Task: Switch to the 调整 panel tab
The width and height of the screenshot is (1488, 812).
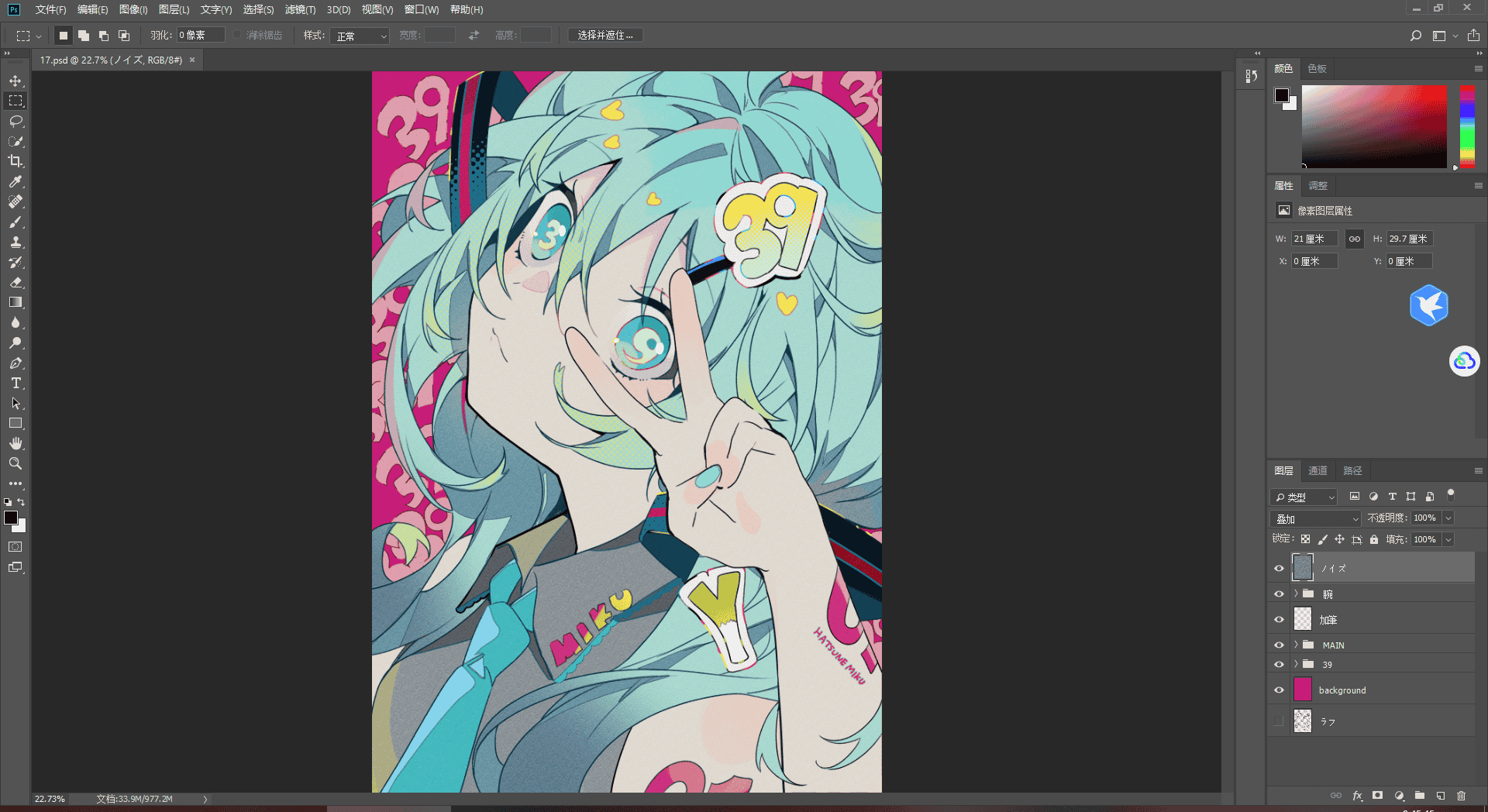Action: [1317, 185]
